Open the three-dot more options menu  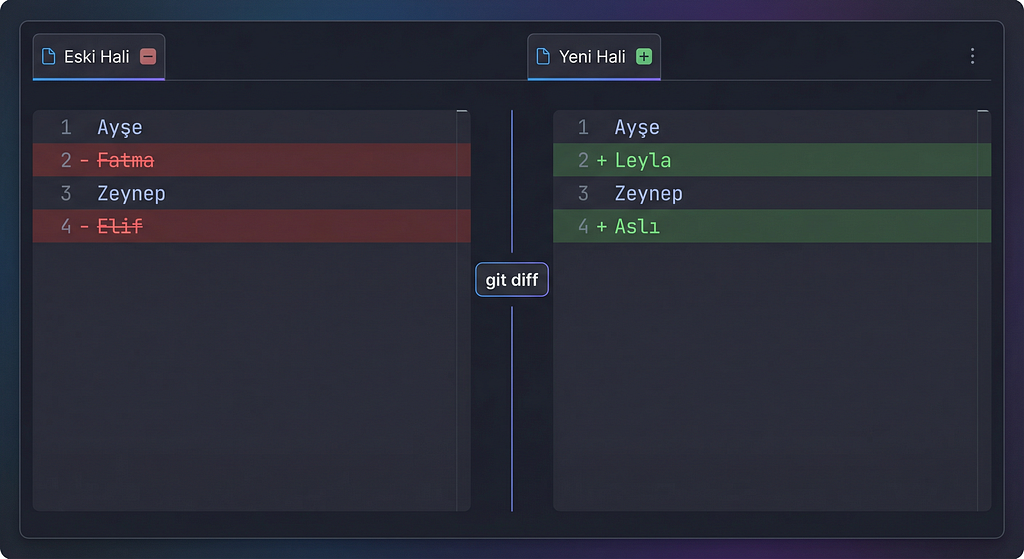pyautogui.click(x=972, y=56)
